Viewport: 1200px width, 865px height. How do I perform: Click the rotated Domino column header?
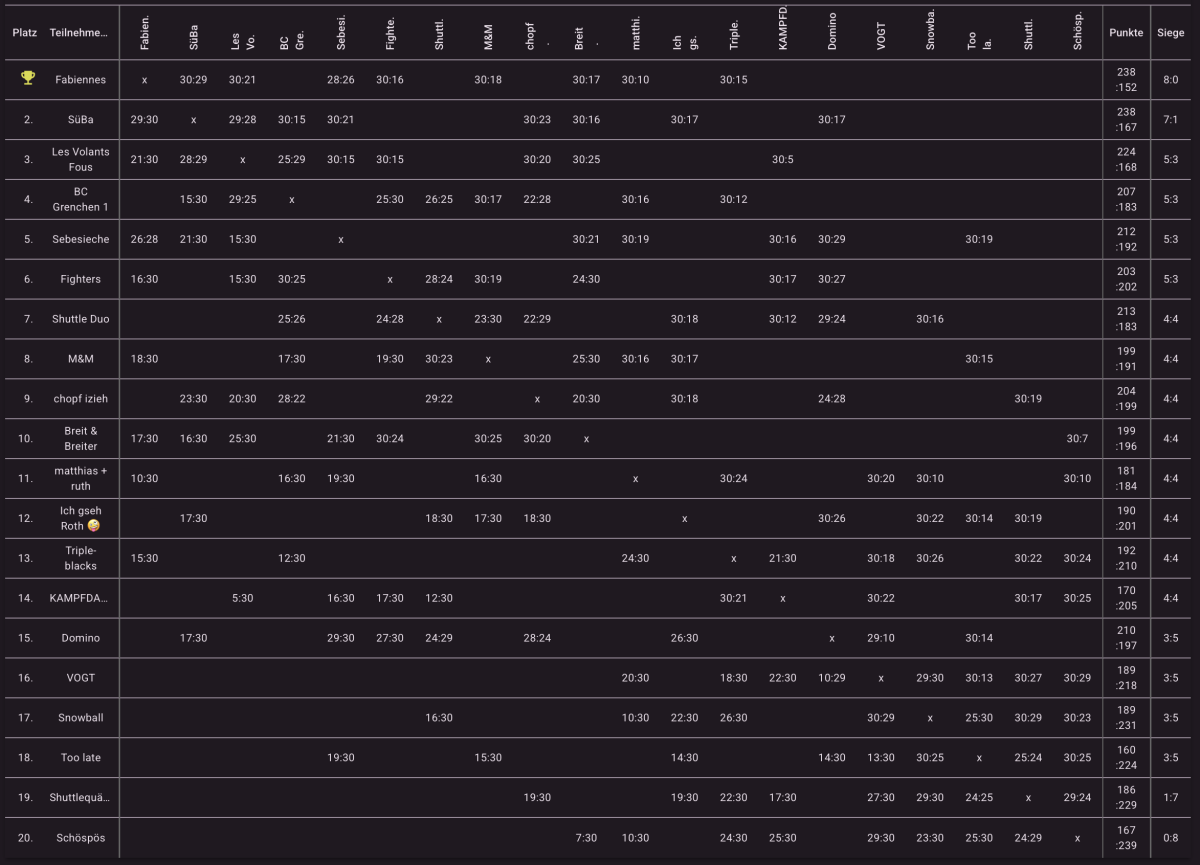coord(832,32)
